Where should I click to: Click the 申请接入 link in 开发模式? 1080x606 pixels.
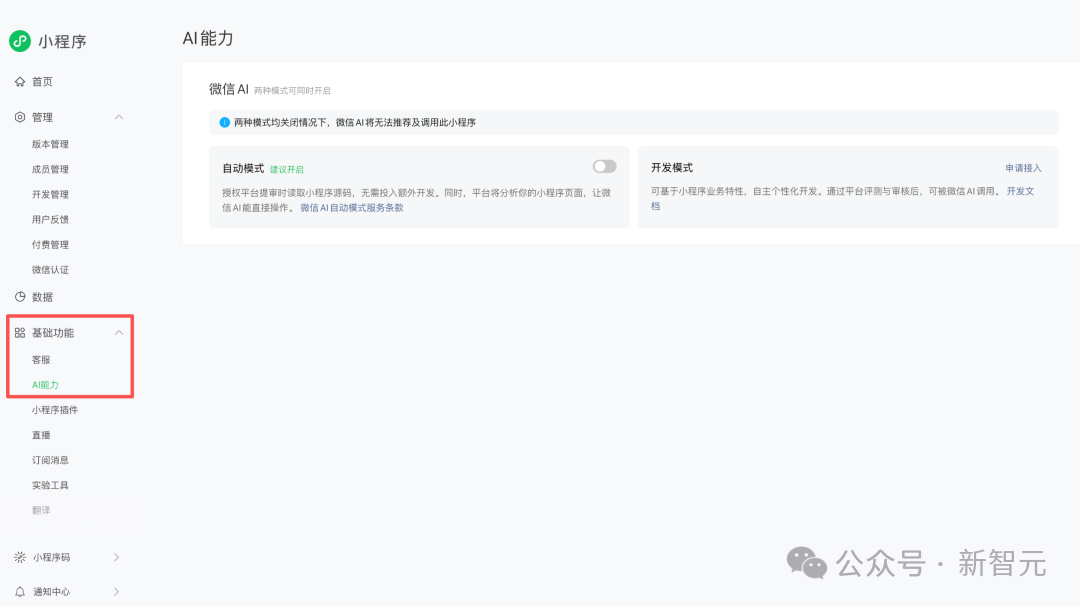(x=1023, y=168)
